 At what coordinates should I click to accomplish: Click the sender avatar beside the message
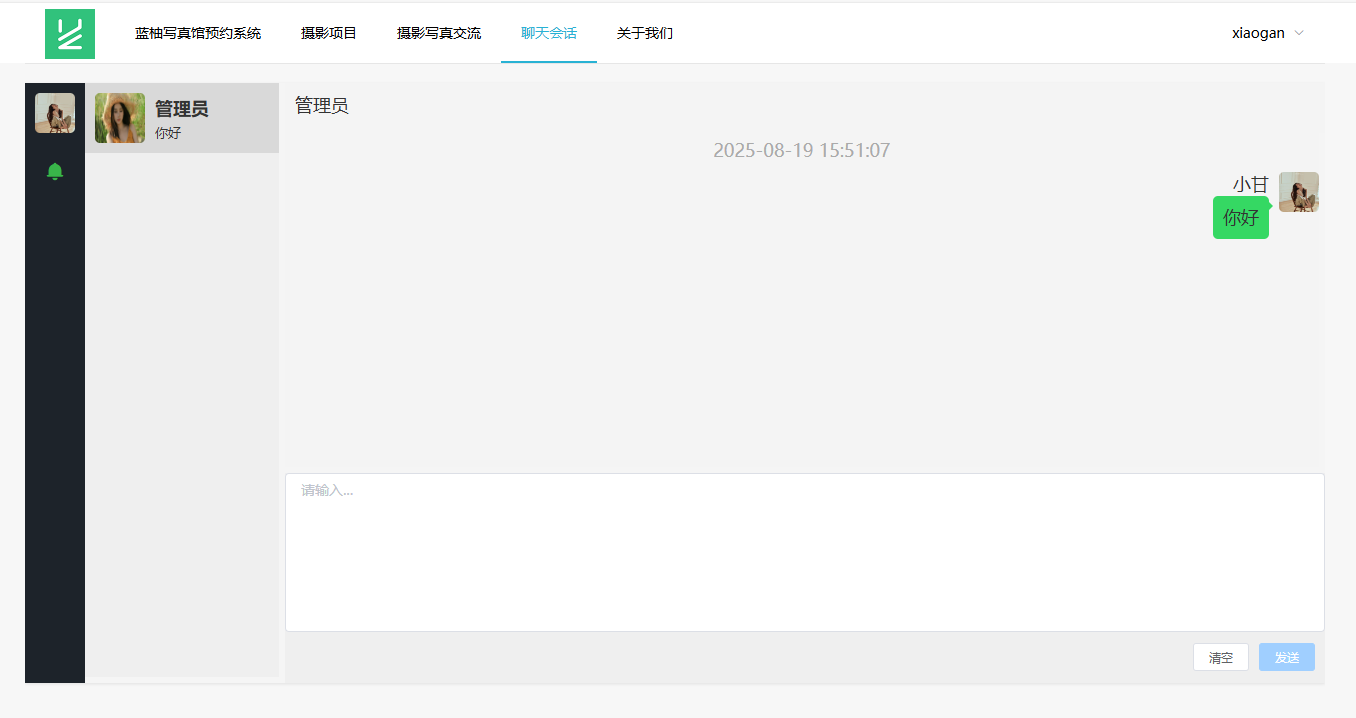[1299, 192]
